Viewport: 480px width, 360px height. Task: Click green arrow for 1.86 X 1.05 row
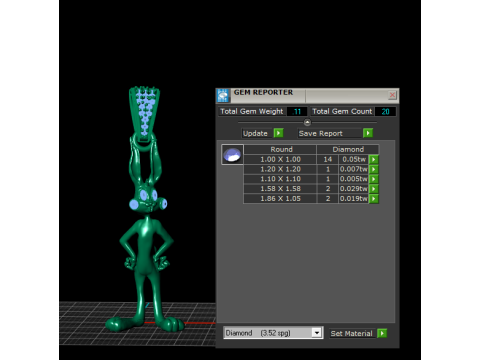(x=374, y=199)
